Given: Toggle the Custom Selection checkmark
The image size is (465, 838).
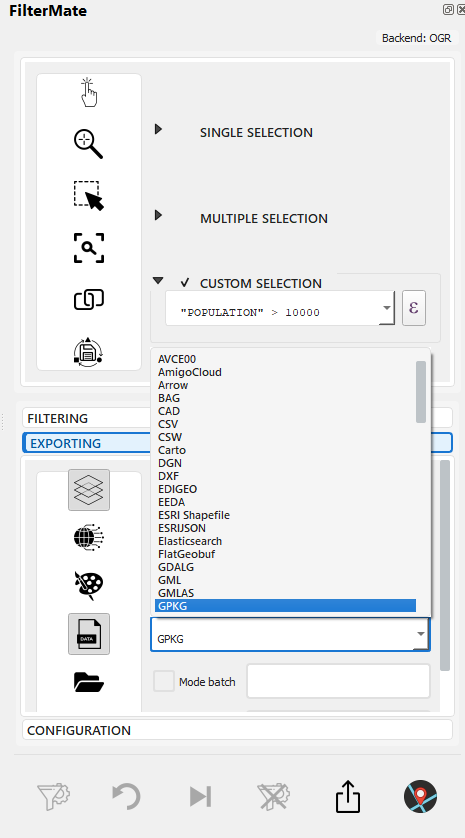Looking at the screenshot, I should (x=185, y=282).
